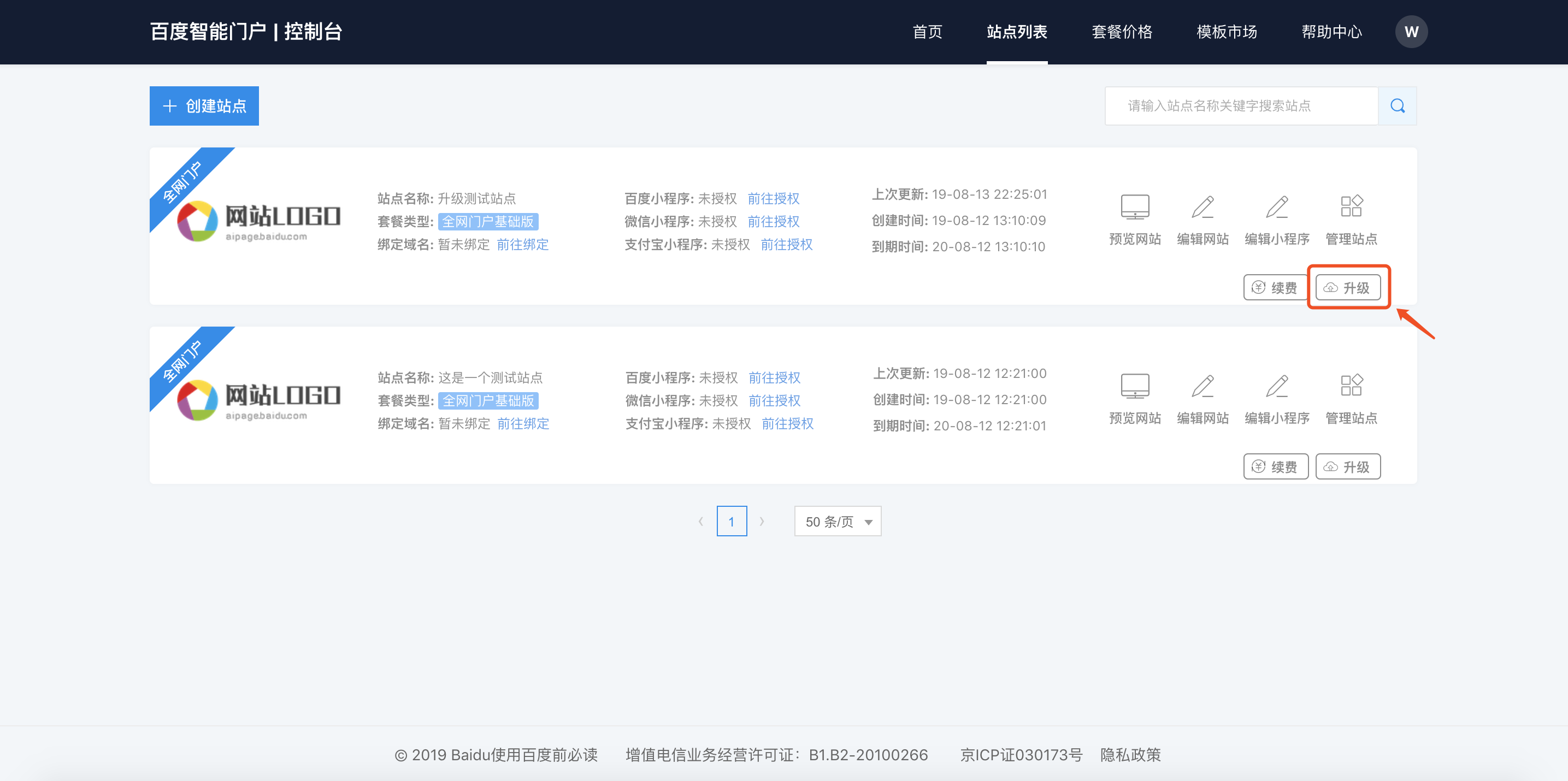Open the edit mini program icon for first site
This screenshot has width=1568, height=781.
[x=1276, y=208]
